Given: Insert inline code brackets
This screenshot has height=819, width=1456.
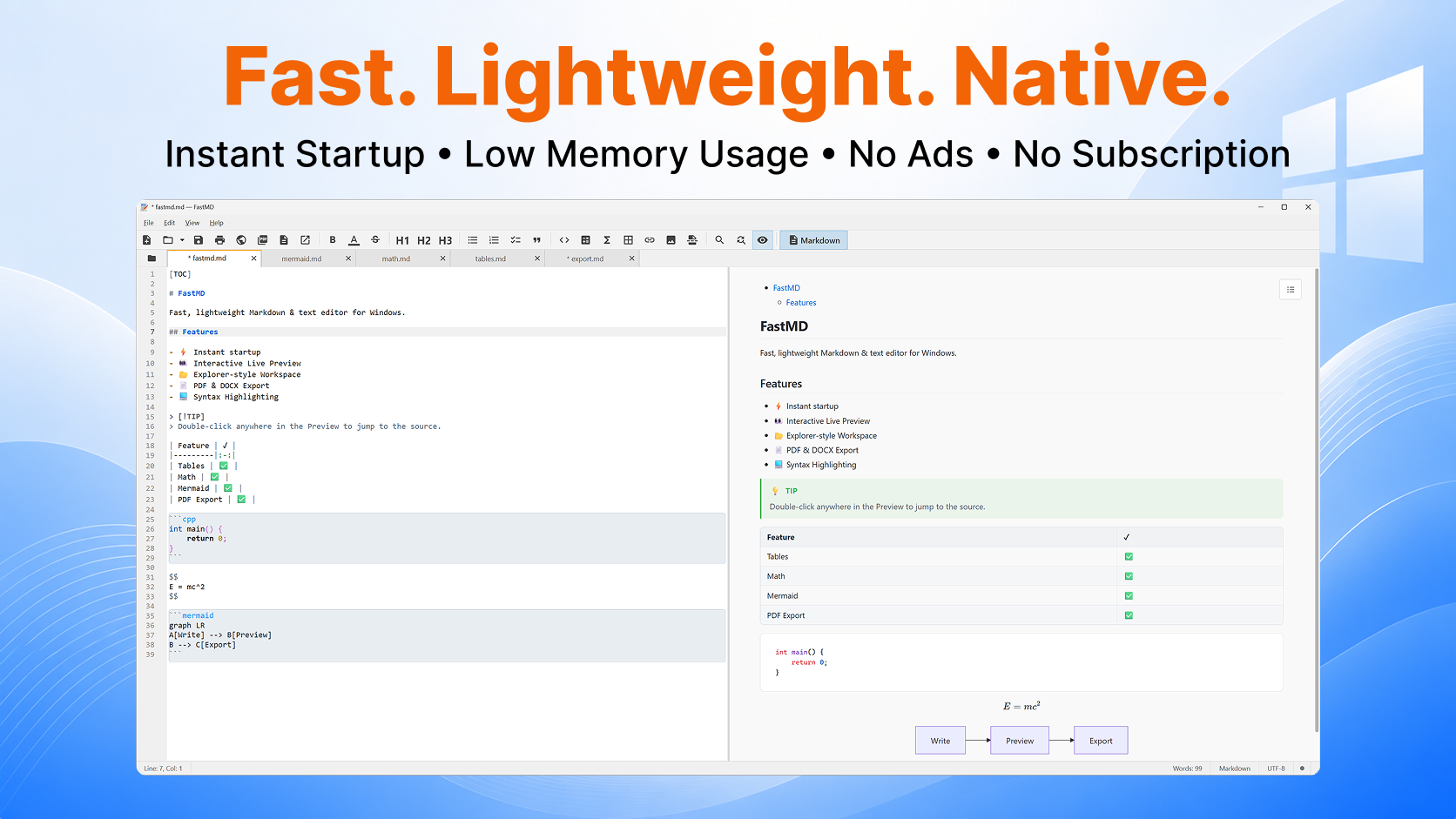Looking at the screenshot, I should (564, 240).
